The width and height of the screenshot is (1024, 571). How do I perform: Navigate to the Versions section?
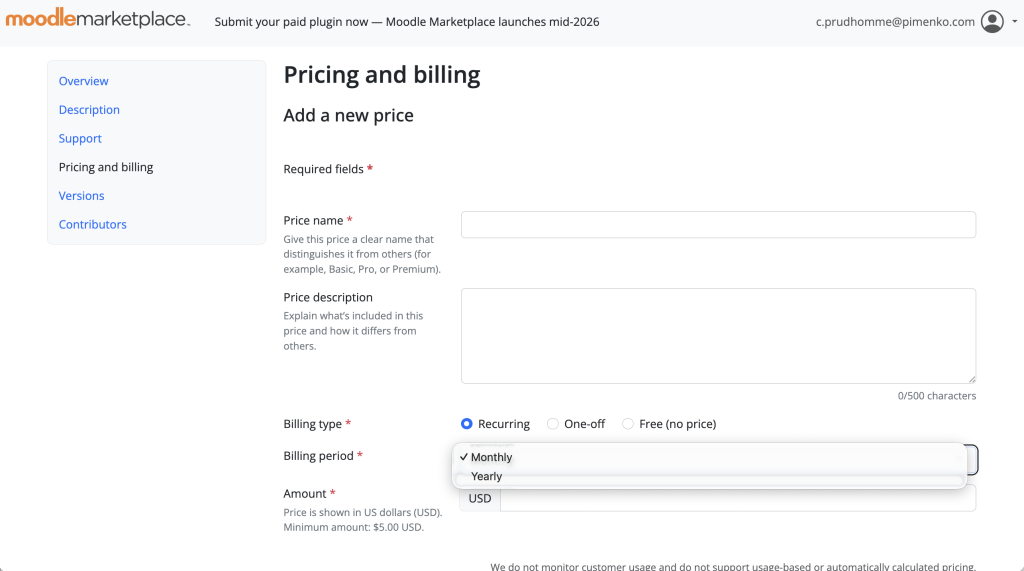pos(82,196)
